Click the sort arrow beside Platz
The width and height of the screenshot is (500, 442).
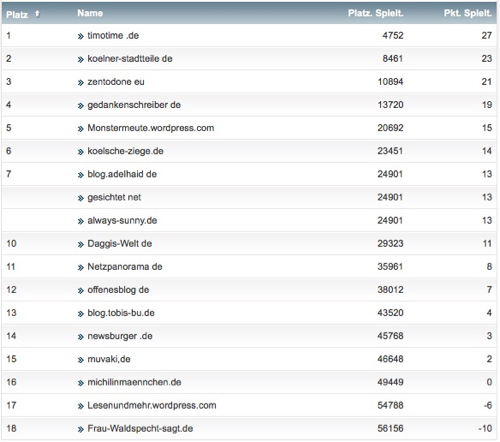(37, 13)
